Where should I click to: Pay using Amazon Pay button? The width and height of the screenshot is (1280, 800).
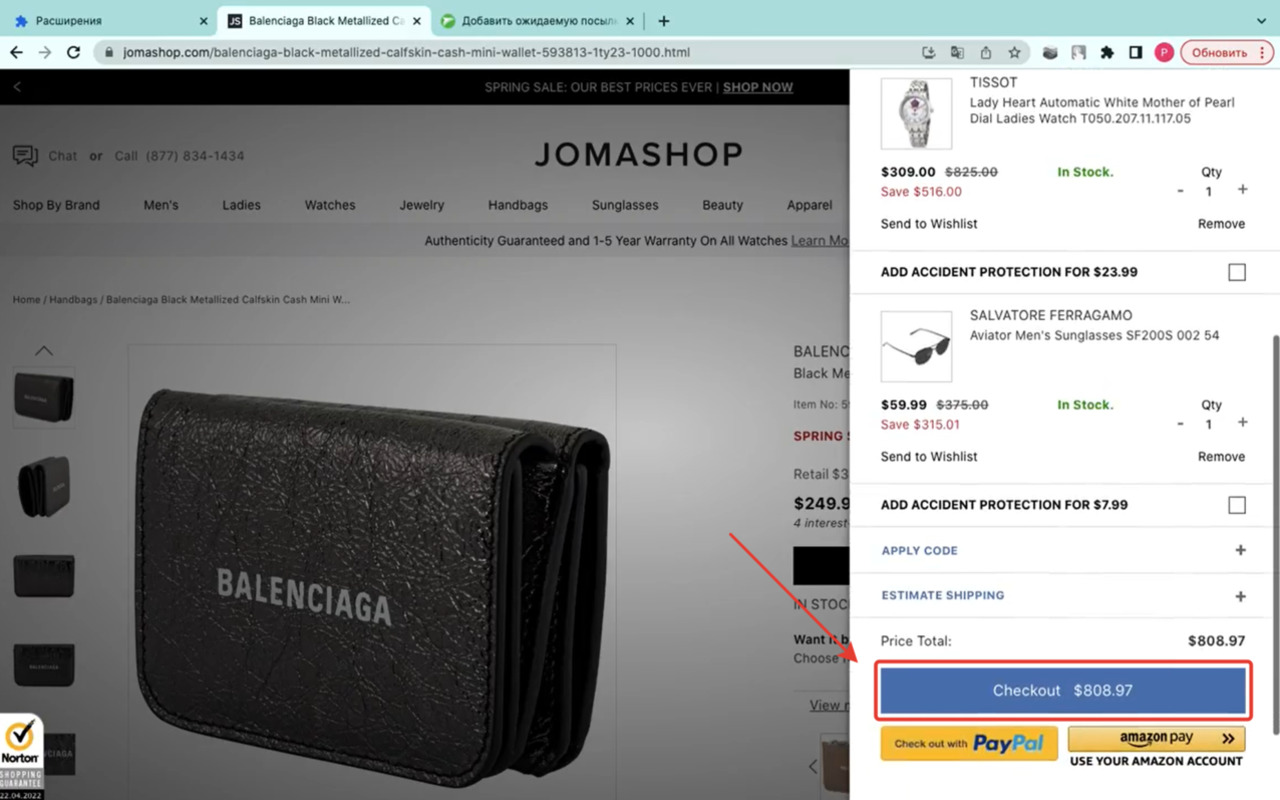(1157, 739)
